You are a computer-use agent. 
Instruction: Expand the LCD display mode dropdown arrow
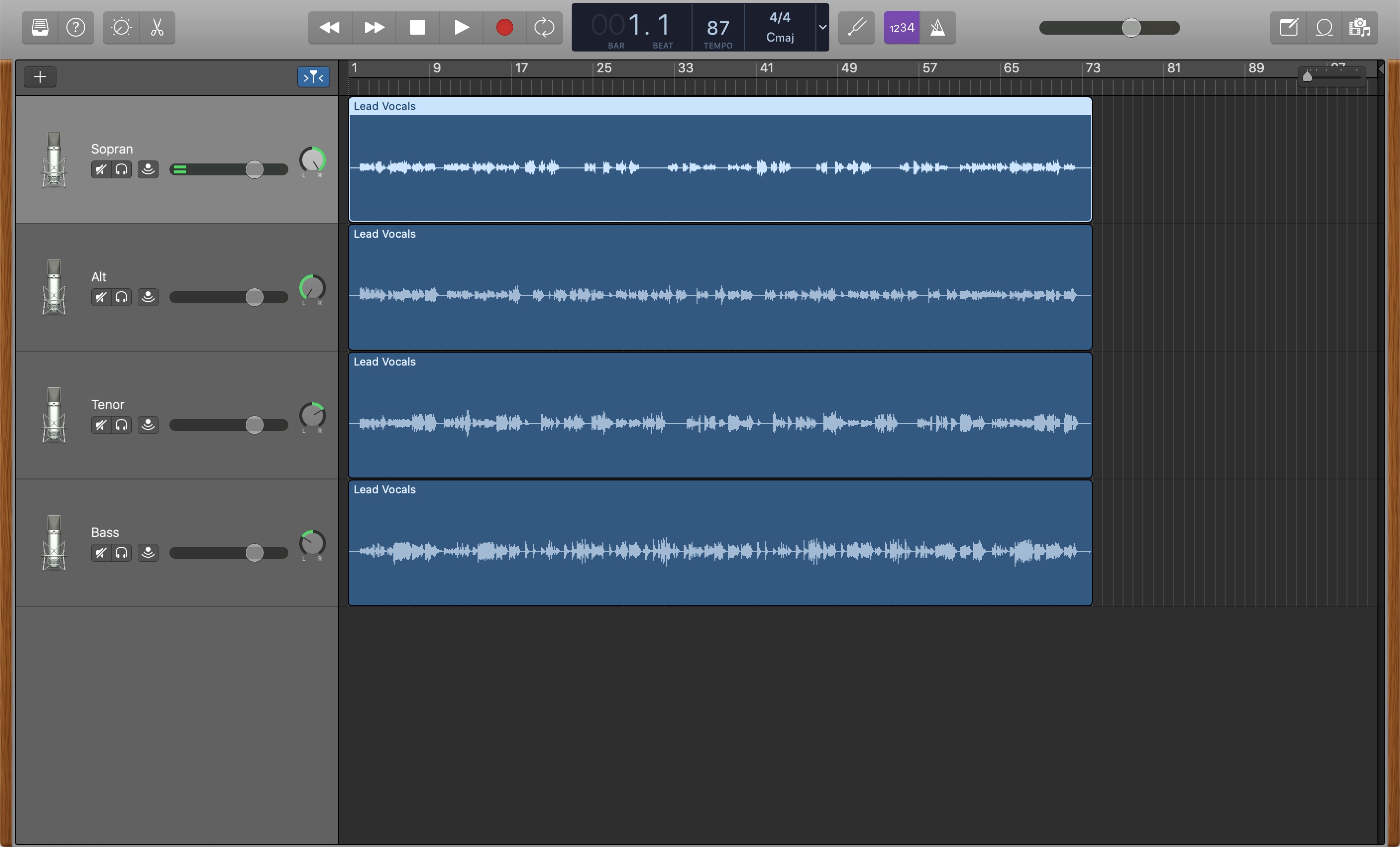coord(822,27)
